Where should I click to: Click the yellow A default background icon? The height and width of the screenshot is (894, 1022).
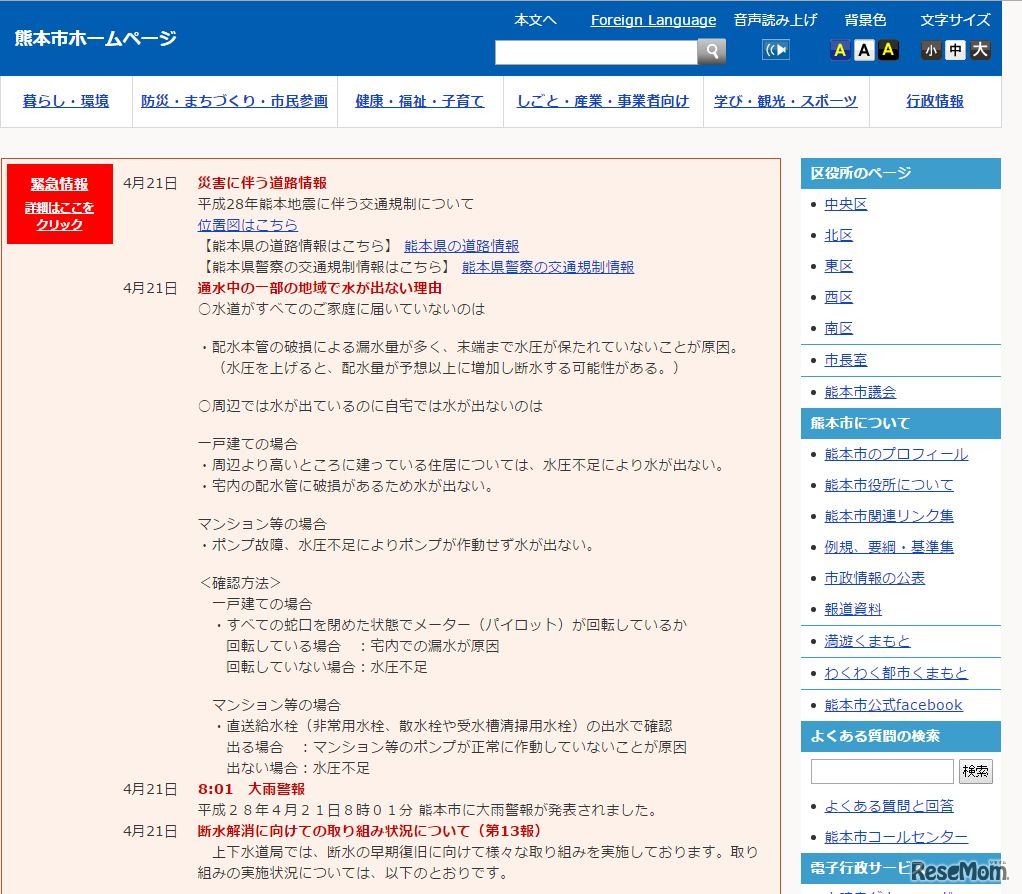click(840, 49)
